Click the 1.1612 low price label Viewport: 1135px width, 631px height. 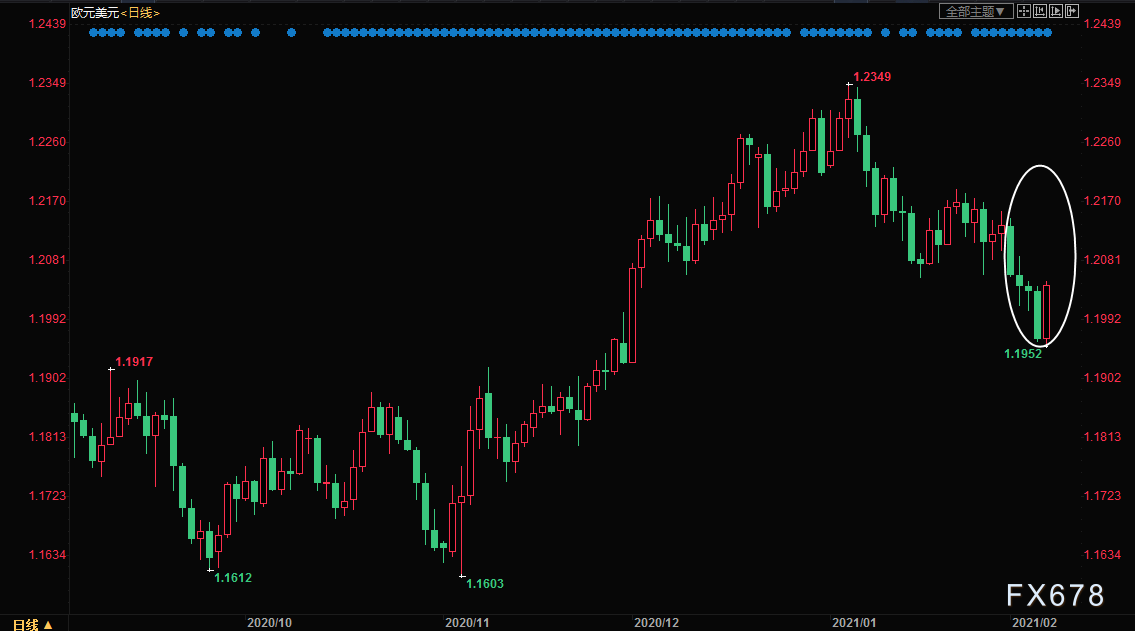(233, 578)
